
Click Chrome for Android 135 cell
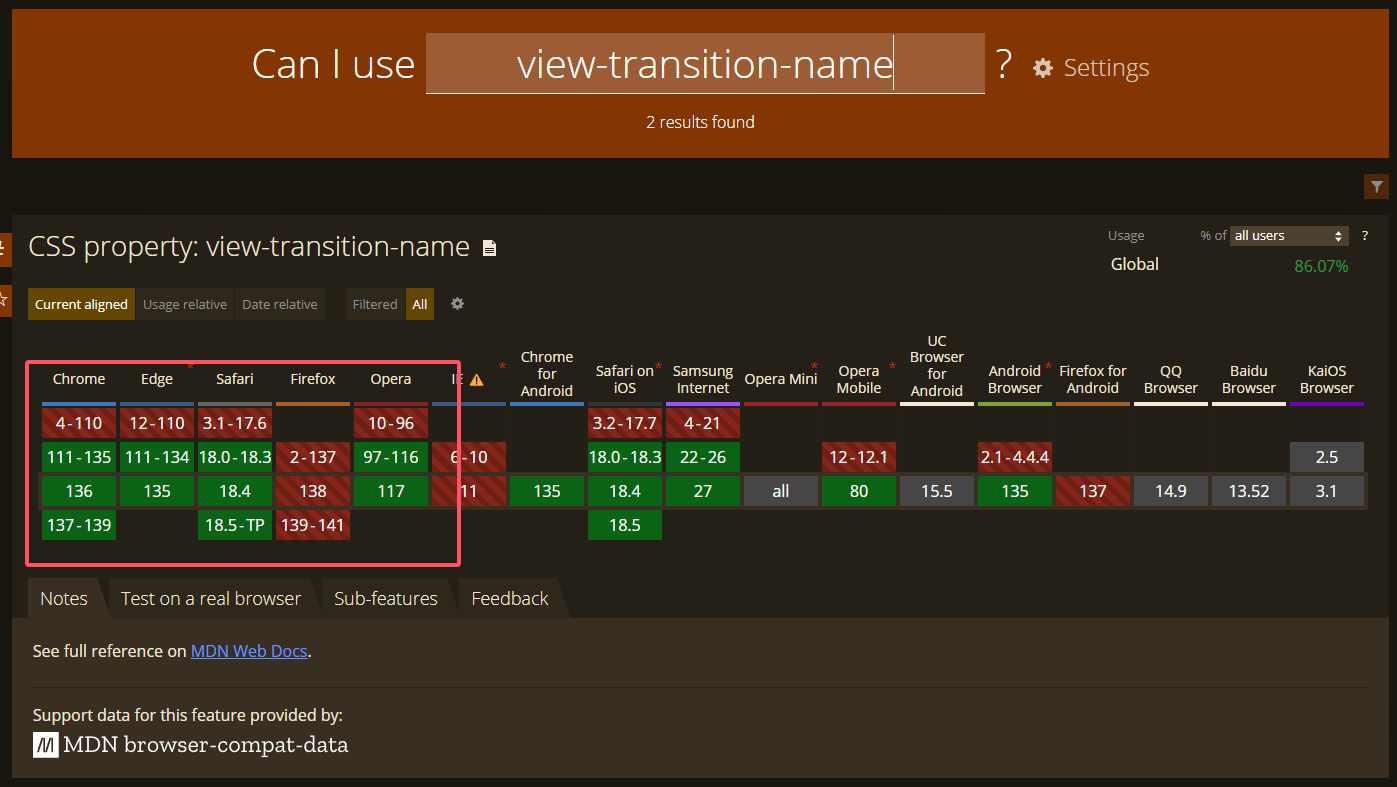point(547,491)
